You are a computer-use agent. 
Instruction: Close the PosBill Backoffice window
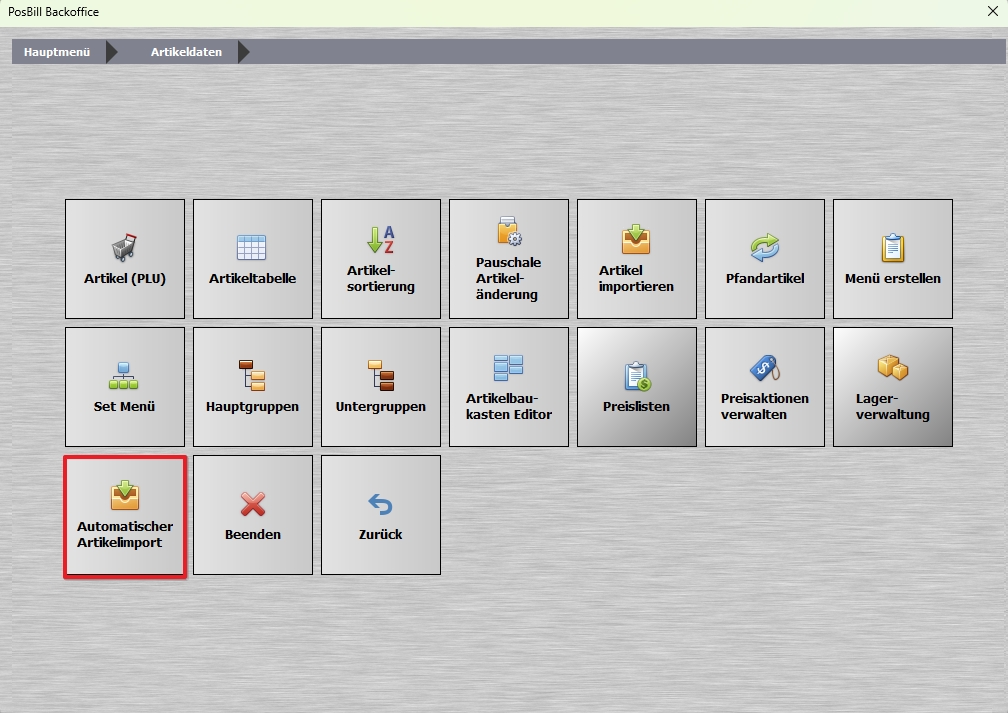click(993, 12)
